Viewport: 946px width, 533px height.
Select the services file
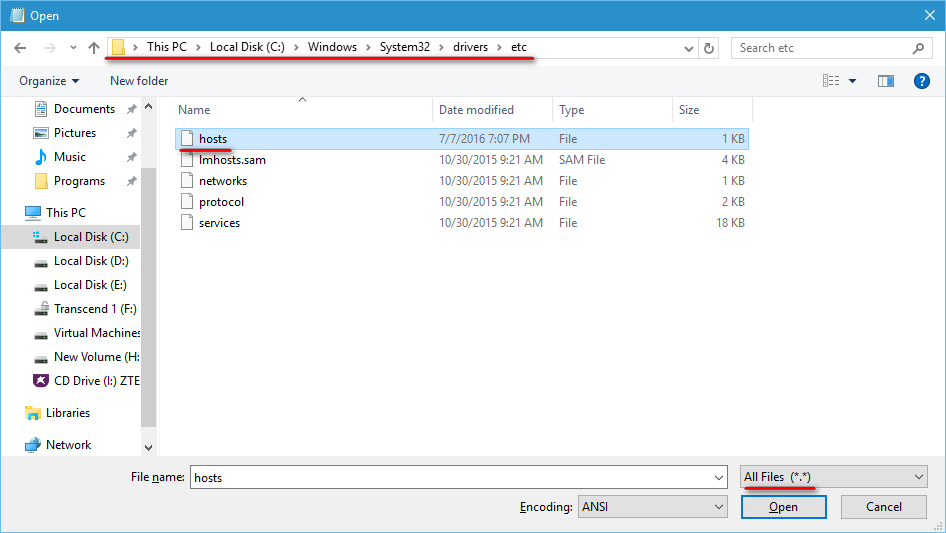point(462,223)
